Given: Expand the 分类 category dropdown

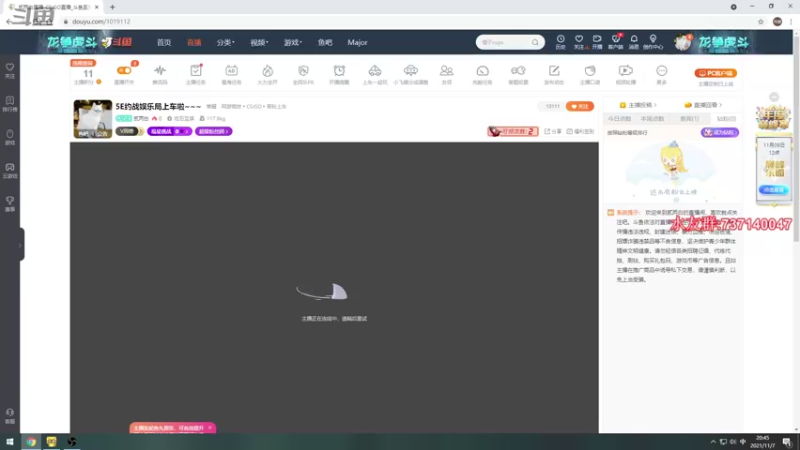Looking at the screenshot, I should click(225, 42).
